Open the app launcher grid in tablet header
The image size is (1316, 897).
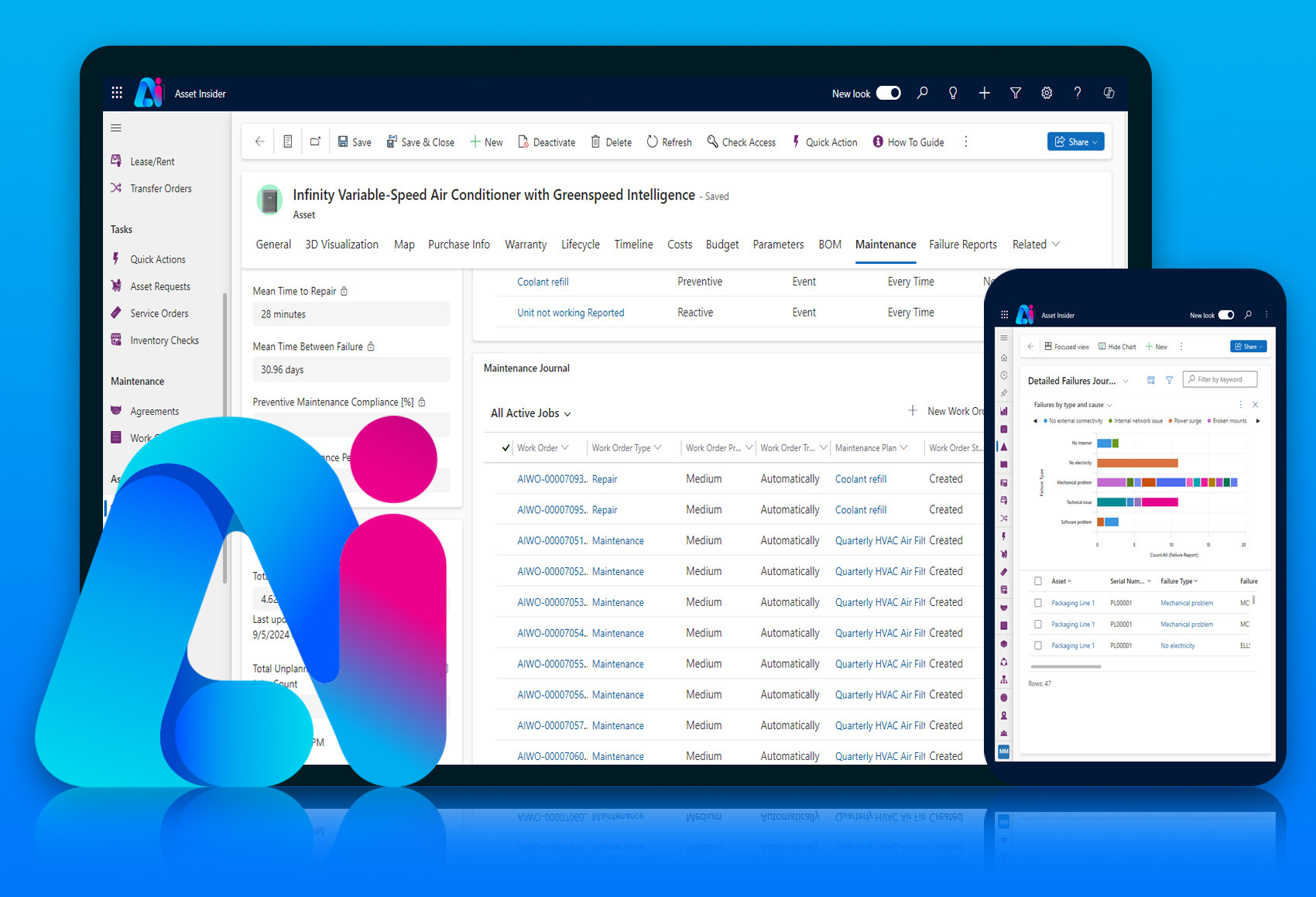(117, 93)
